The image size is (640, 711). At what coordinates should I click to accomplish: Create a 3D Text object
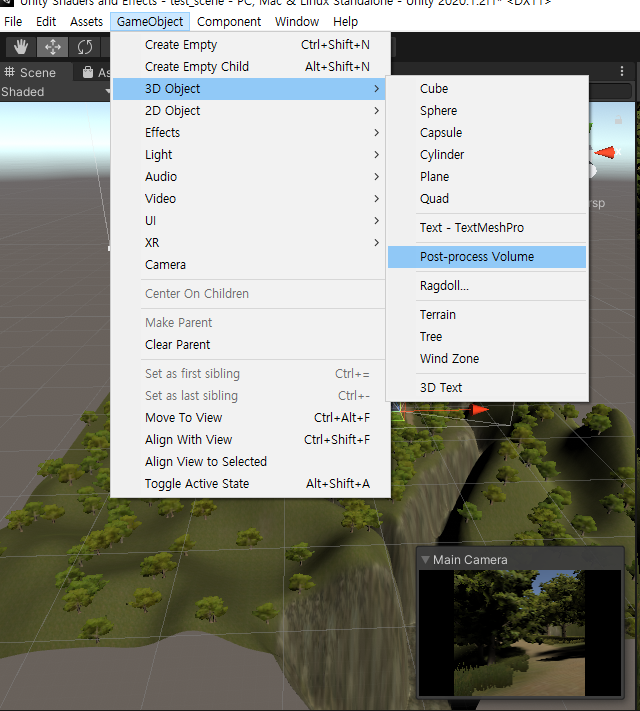click(x=487, y=388)
